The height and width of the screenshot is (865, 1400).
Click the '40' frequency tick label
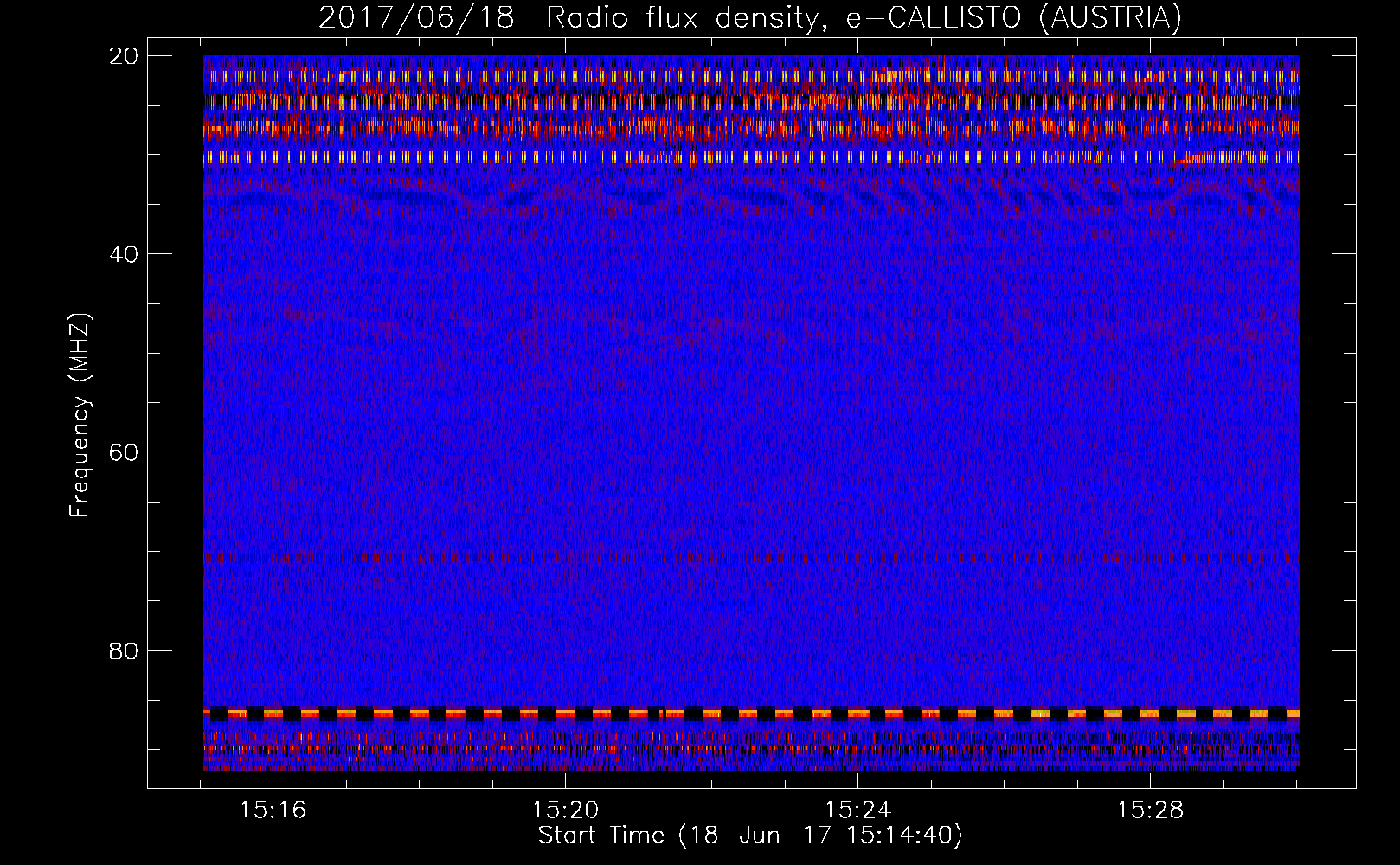(x=124, y=254)
